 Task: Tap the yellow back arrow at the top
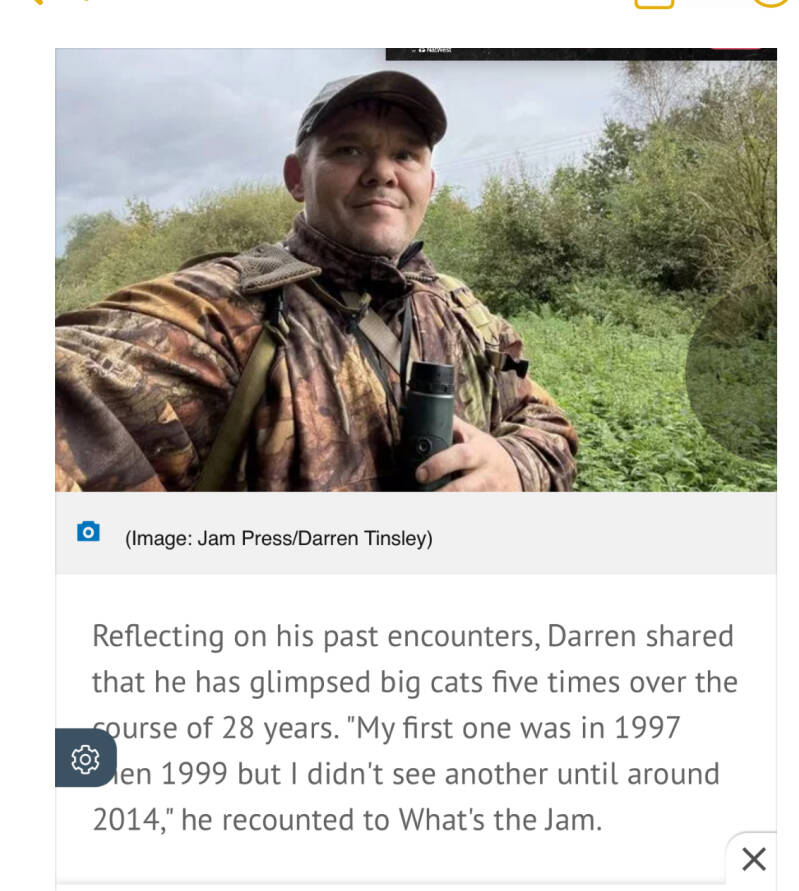tap(35, 2)
